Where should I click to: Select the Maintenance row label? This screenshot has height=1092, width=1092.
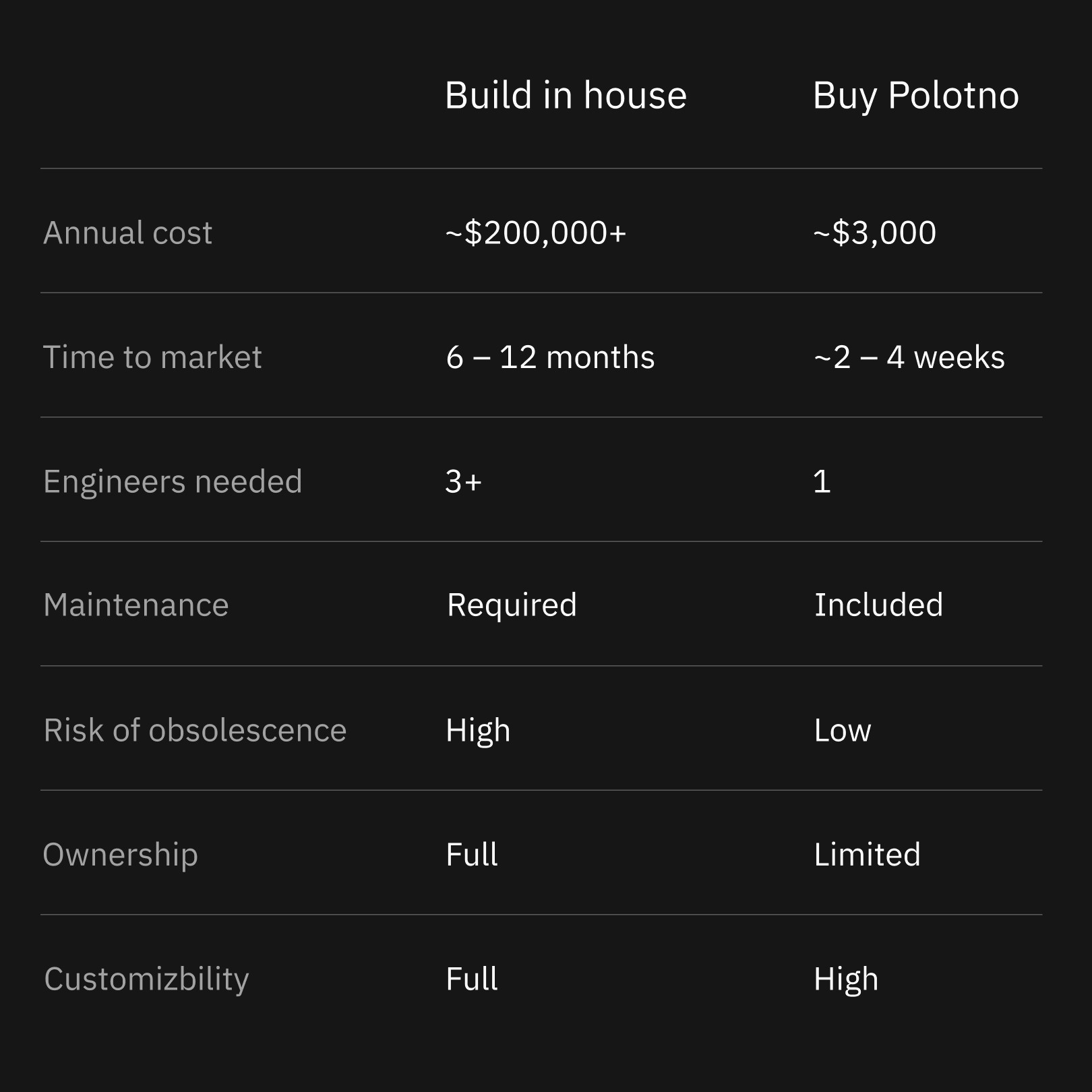tap(136, 605)
